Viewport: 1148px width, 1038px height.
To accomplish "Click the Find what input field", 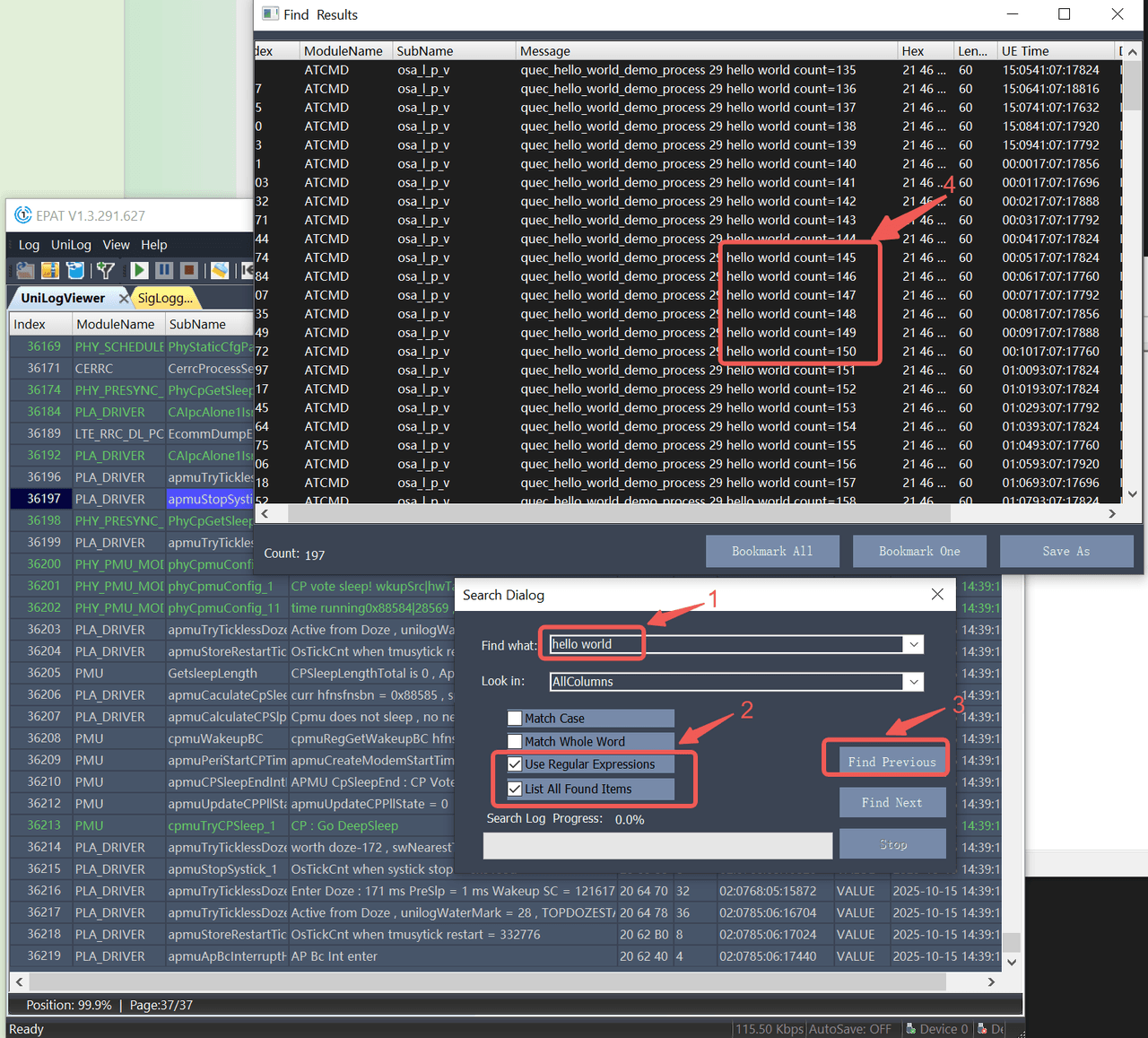I will [x=726, y=644].
